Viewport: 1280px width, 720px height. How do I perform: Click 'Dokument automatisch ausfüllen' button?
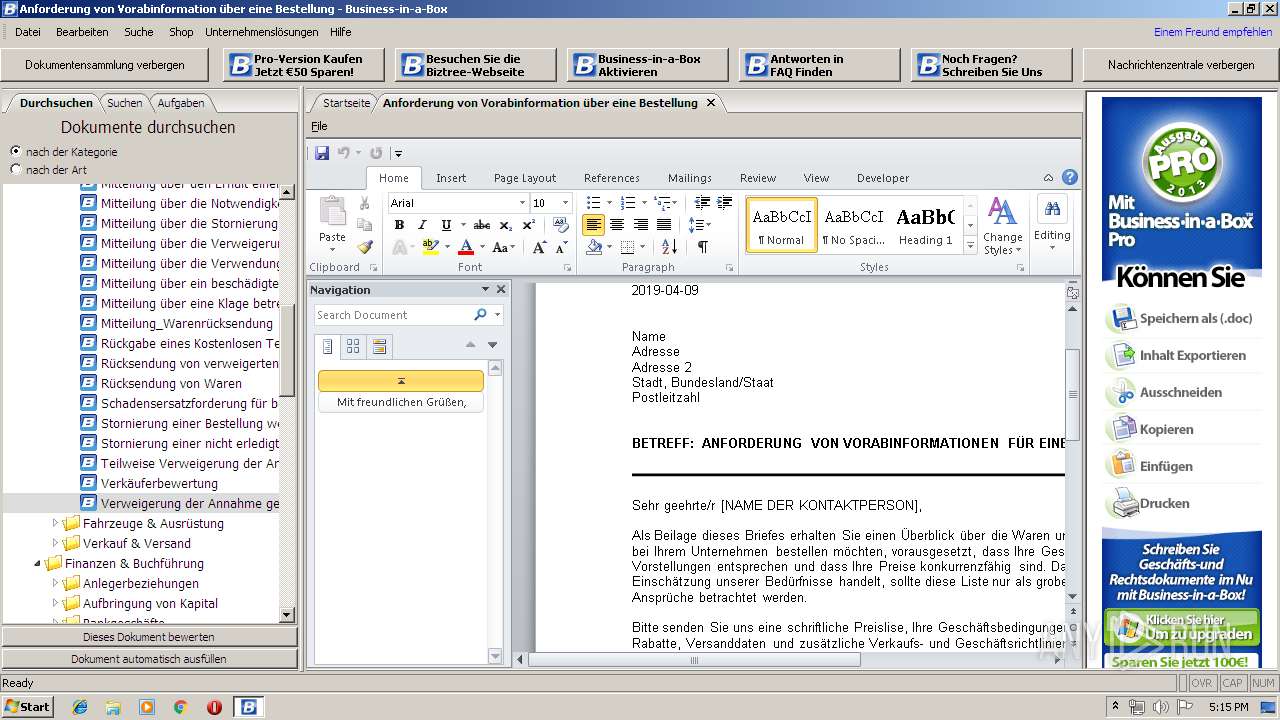click(149, 659)
